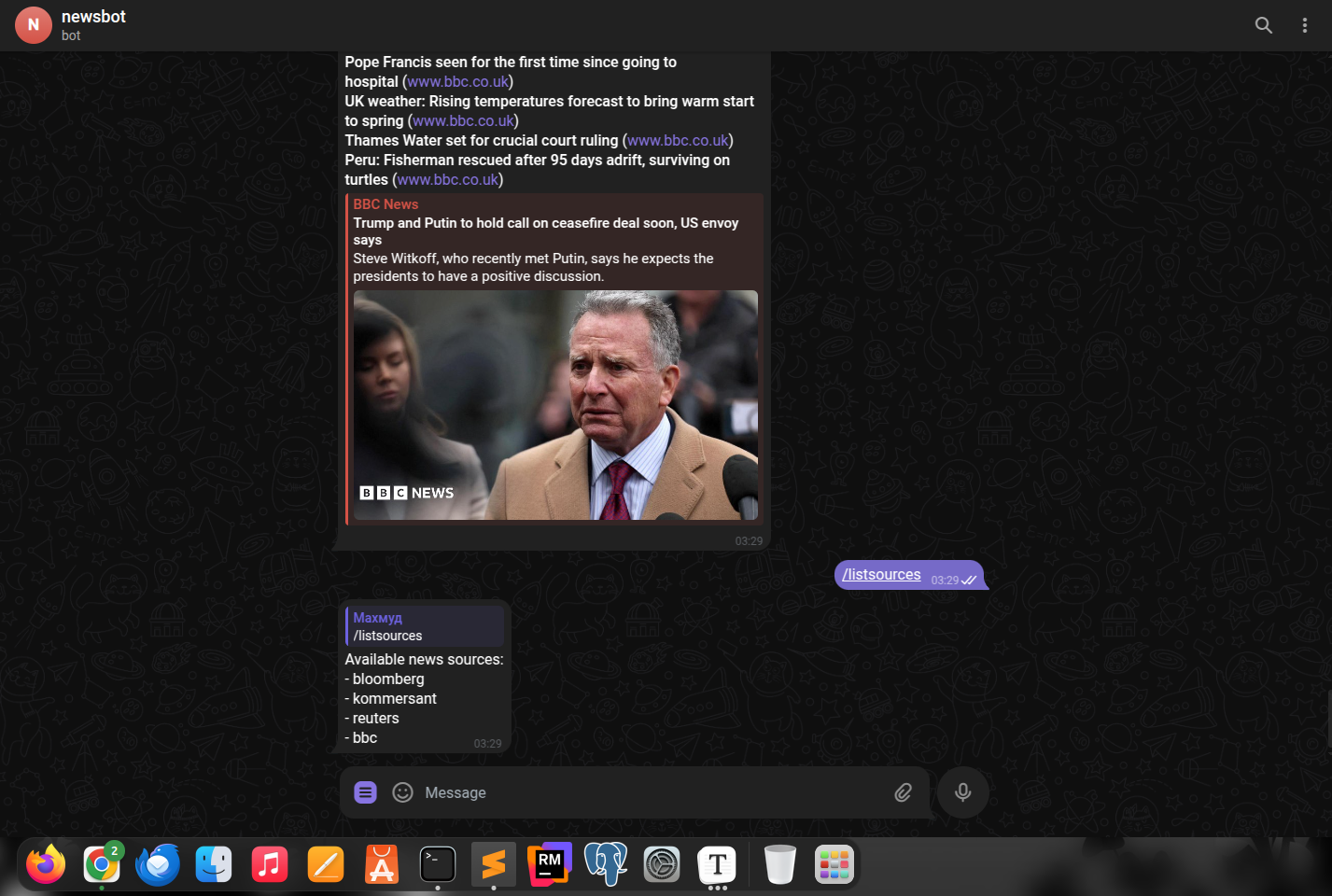This screenshot has height=896, width=1332.
Task: Open Sublime Text from the dock
Action: coord(493,864)
